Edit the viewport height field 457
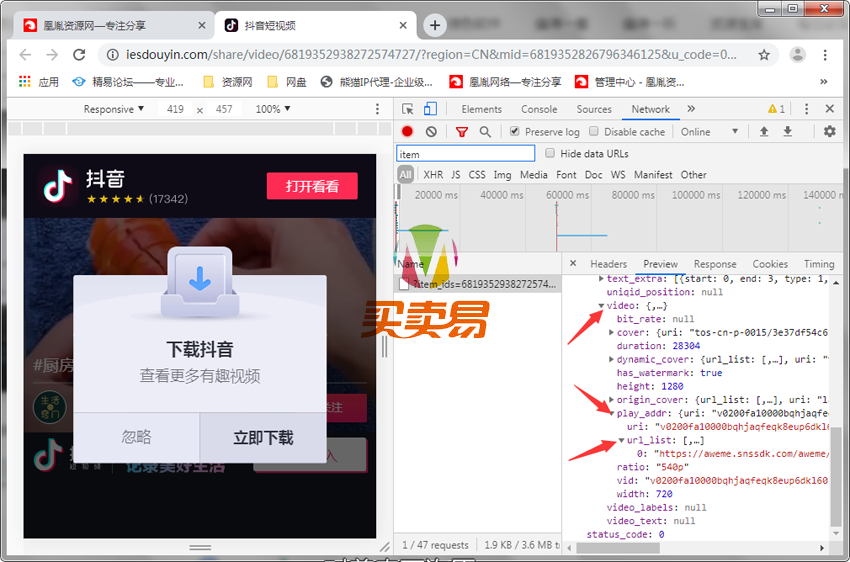The image size is (850, 562). 224,109
